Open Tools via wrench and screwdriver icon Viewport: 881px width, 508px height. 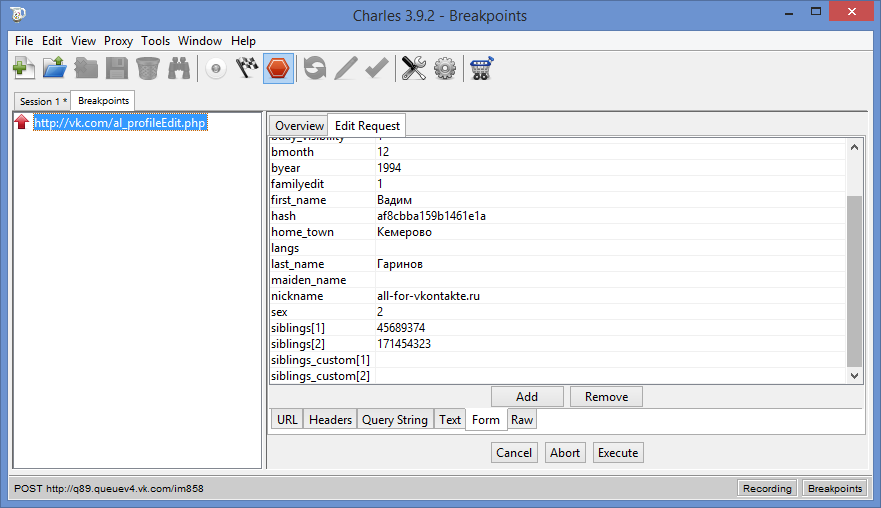click(414, 69)
